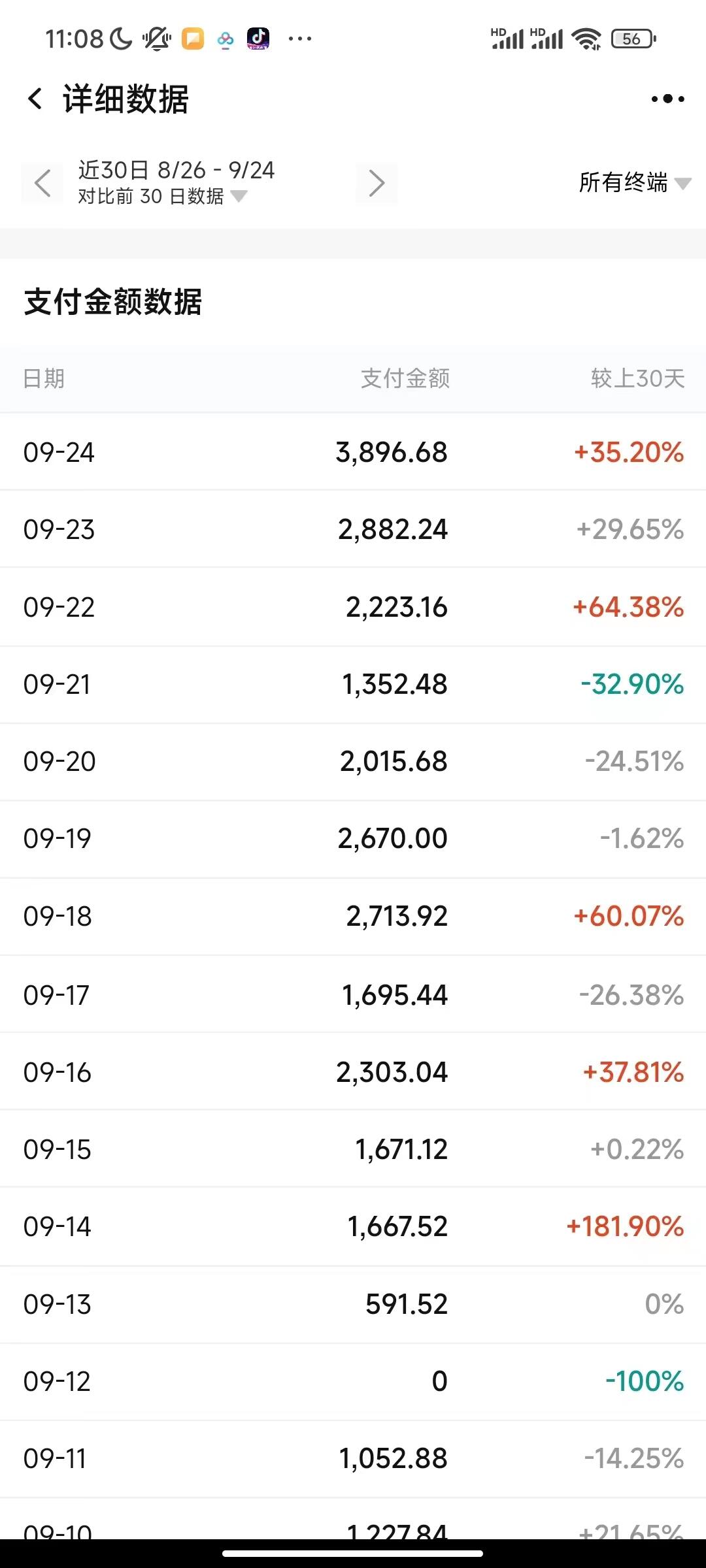706x1568 pixels.
Task: Tap the 09-21 row showing -32.90%
Action: point(353,684)
